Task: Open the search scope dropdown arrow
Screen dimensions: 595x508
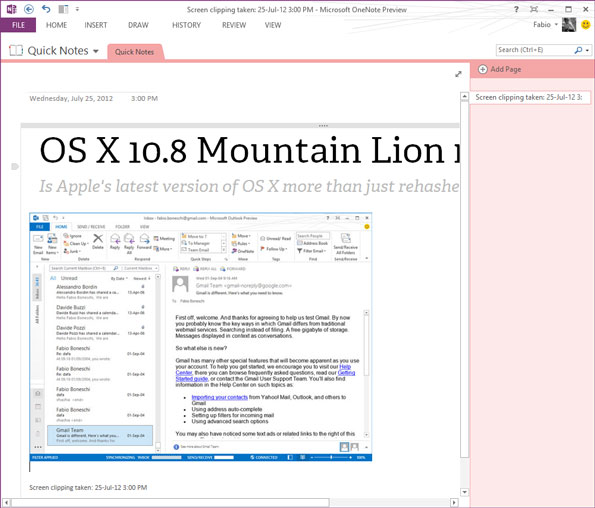Action: [x=587, y=50]
